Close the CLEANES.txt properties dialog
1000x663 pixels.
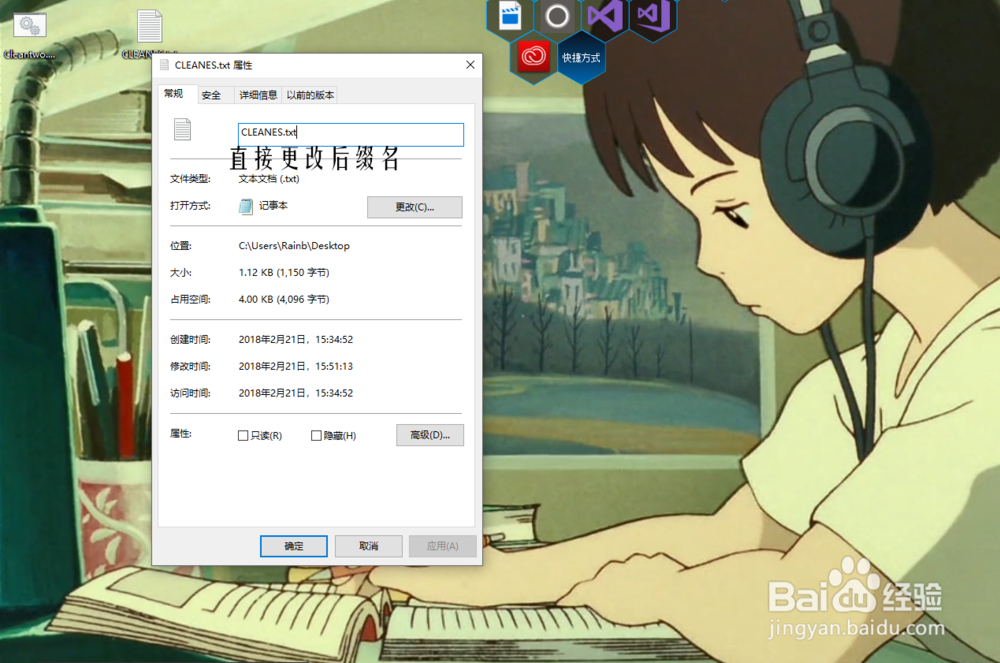point(470,65)
